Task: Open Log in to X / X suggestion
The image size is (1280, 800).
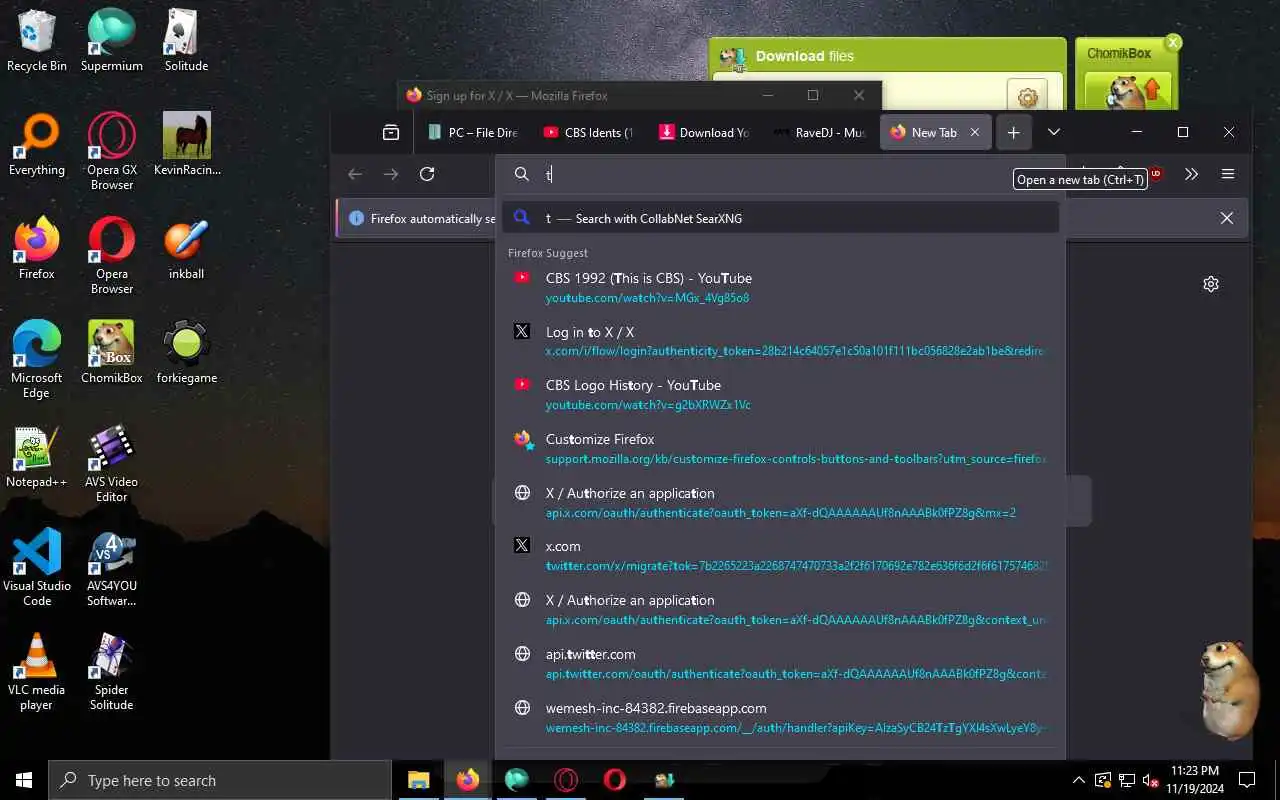Action: click(x=781, y=341)
